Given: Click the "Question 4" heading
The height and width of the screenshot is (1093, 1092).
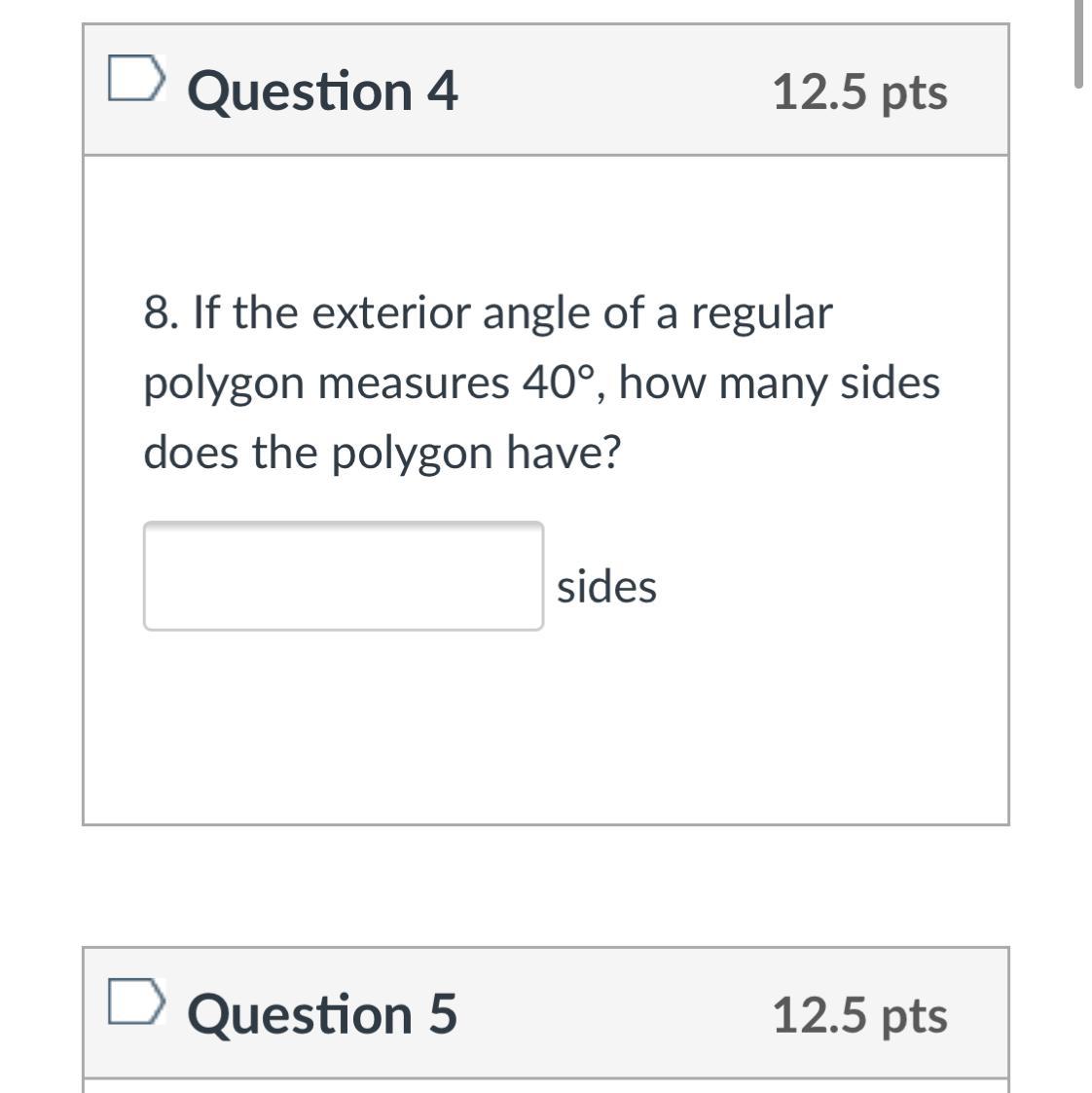Looking at the screenshot, I should click(x=322, y=91).
